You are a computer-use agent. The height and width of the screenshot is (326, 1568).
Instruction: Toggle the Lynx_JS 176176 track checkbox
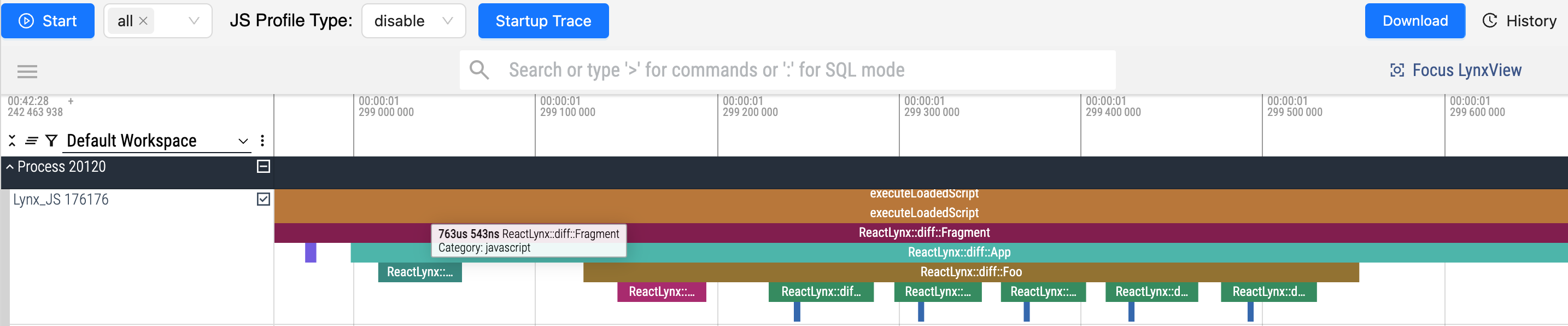tap(264, 199)
